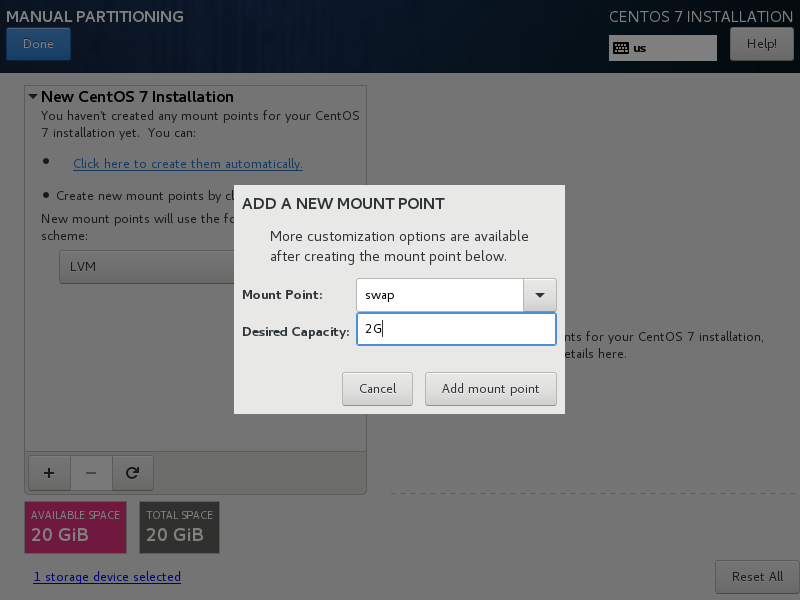Click the Done button
Image resolution: width=800 pixels, height=600 pixels.
coord(38,44)
